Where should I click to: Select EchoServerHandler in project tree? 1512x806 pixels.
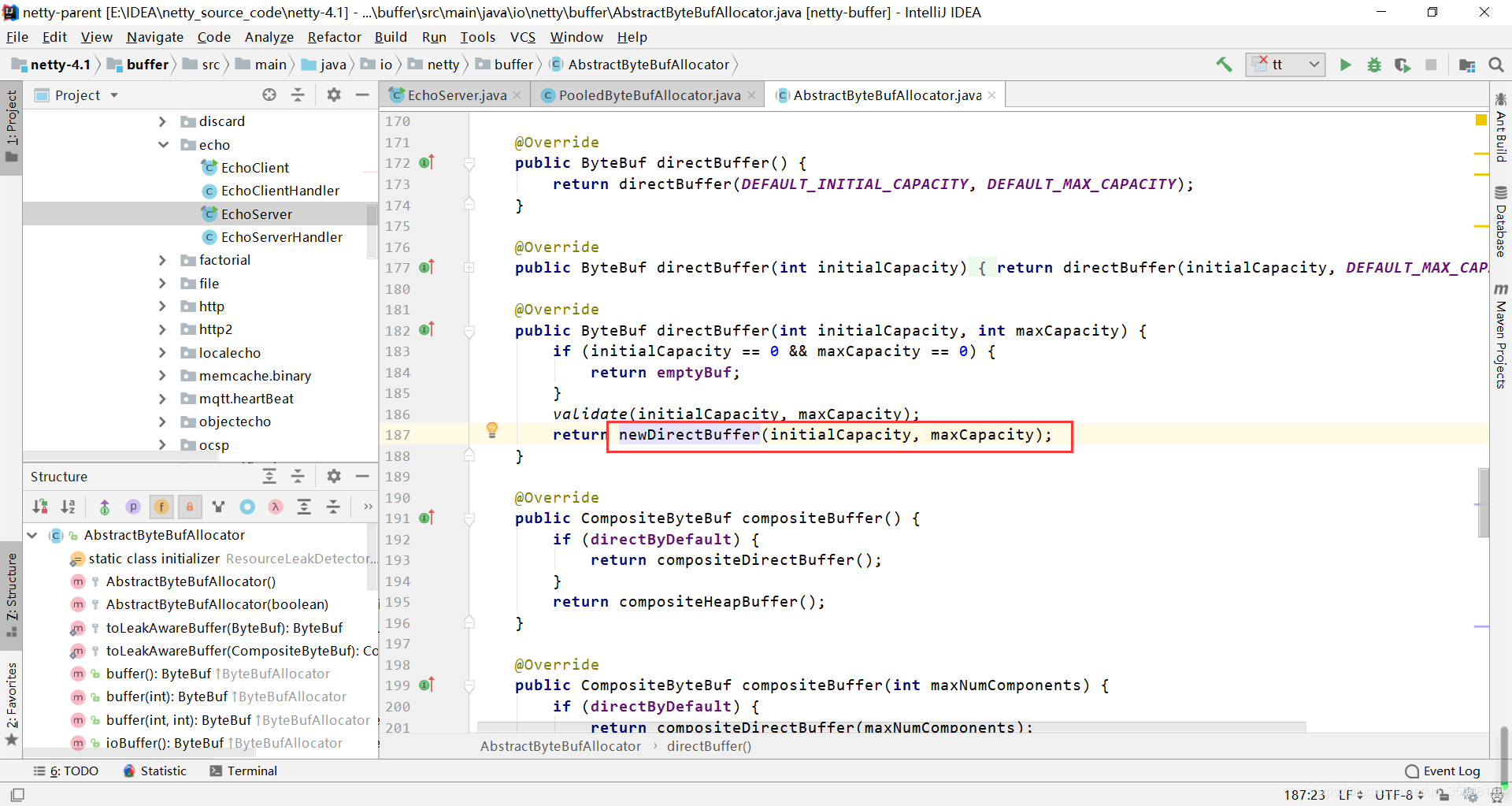coord(281,237)
